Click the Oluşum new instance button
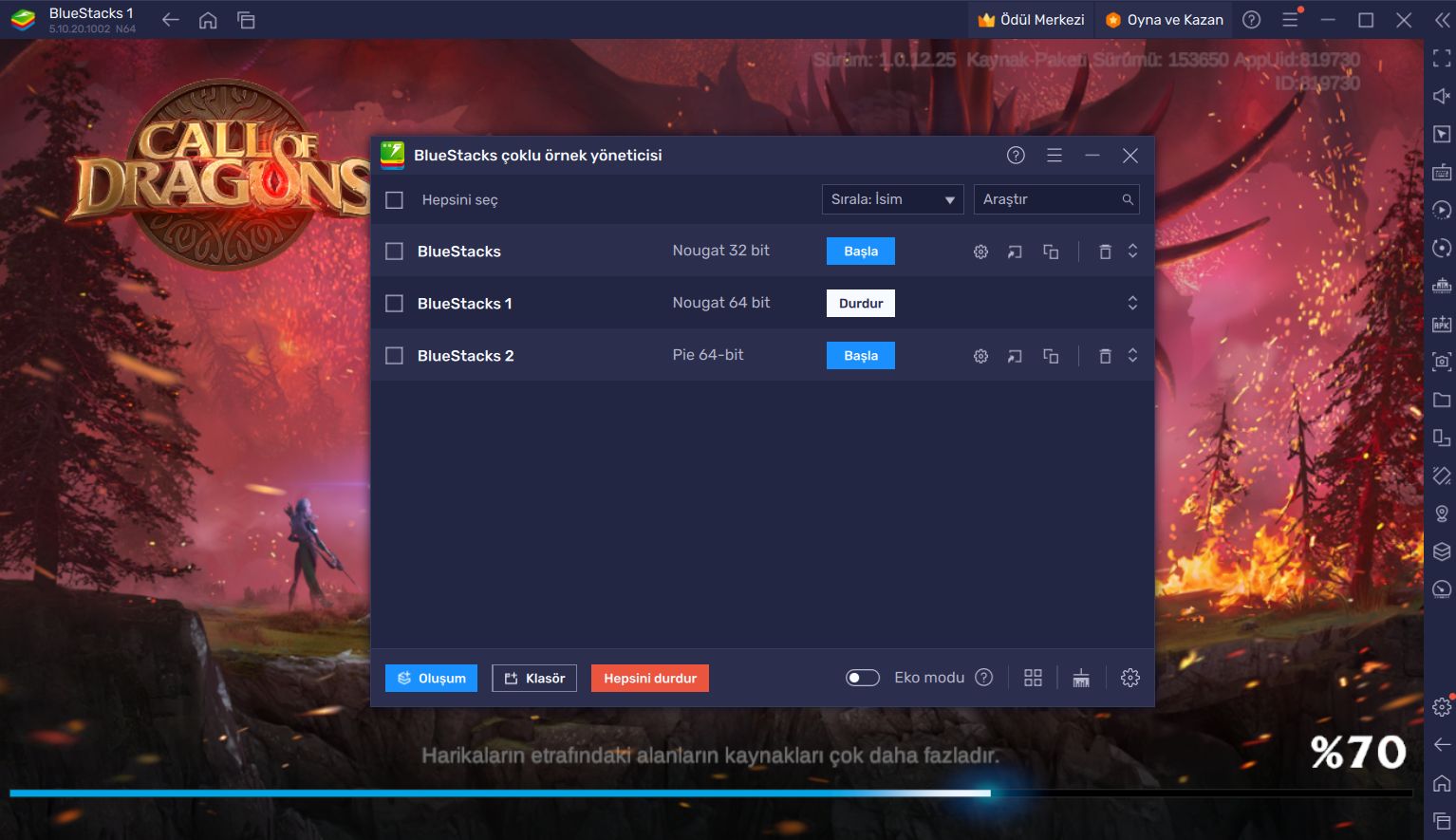The width and height of the screenshot is (1456, 840). 431,678
